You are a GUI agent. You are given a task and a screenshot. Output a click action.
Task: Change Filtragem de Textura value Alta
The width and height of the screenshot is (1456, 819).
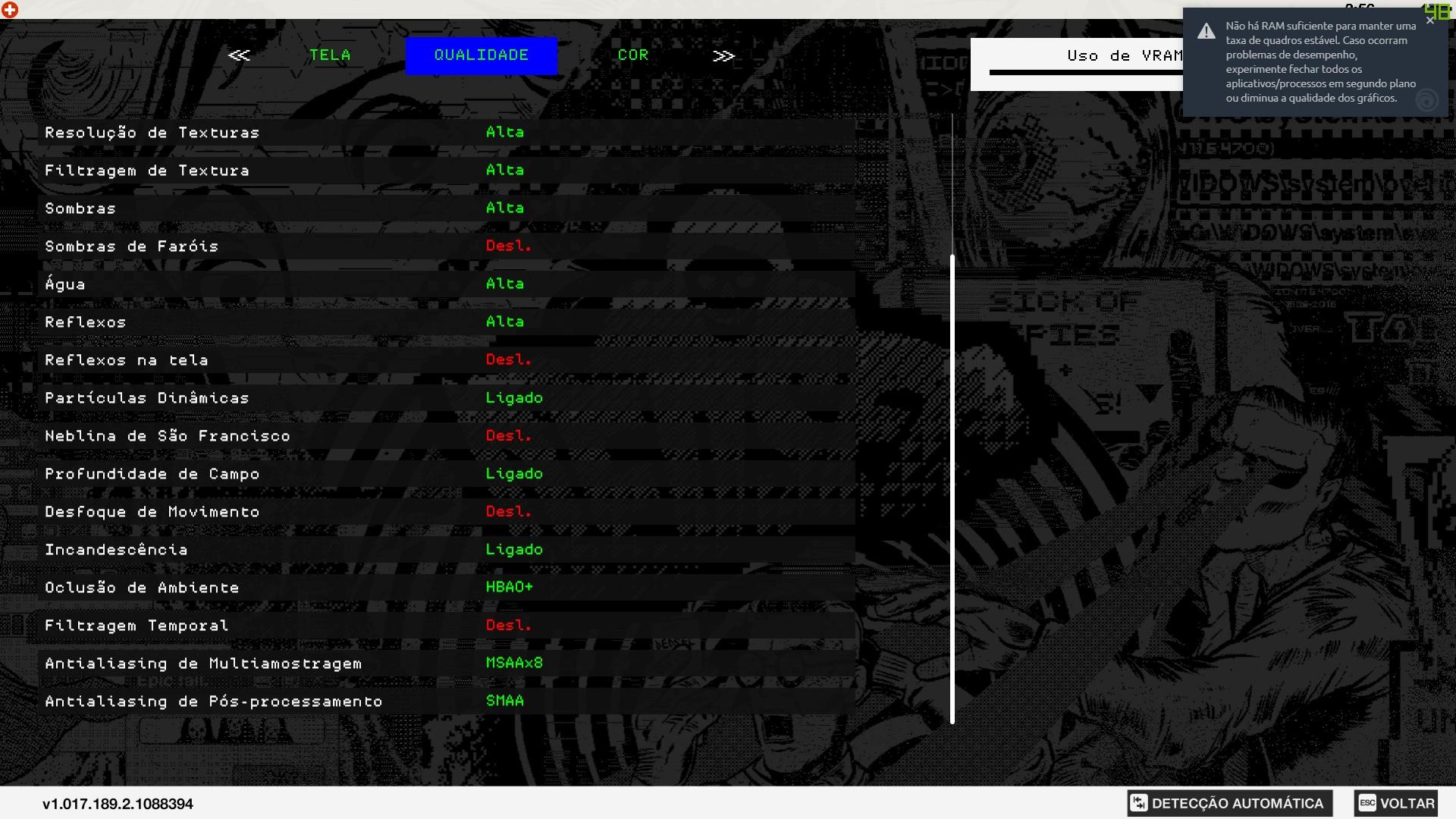(505, 170)
